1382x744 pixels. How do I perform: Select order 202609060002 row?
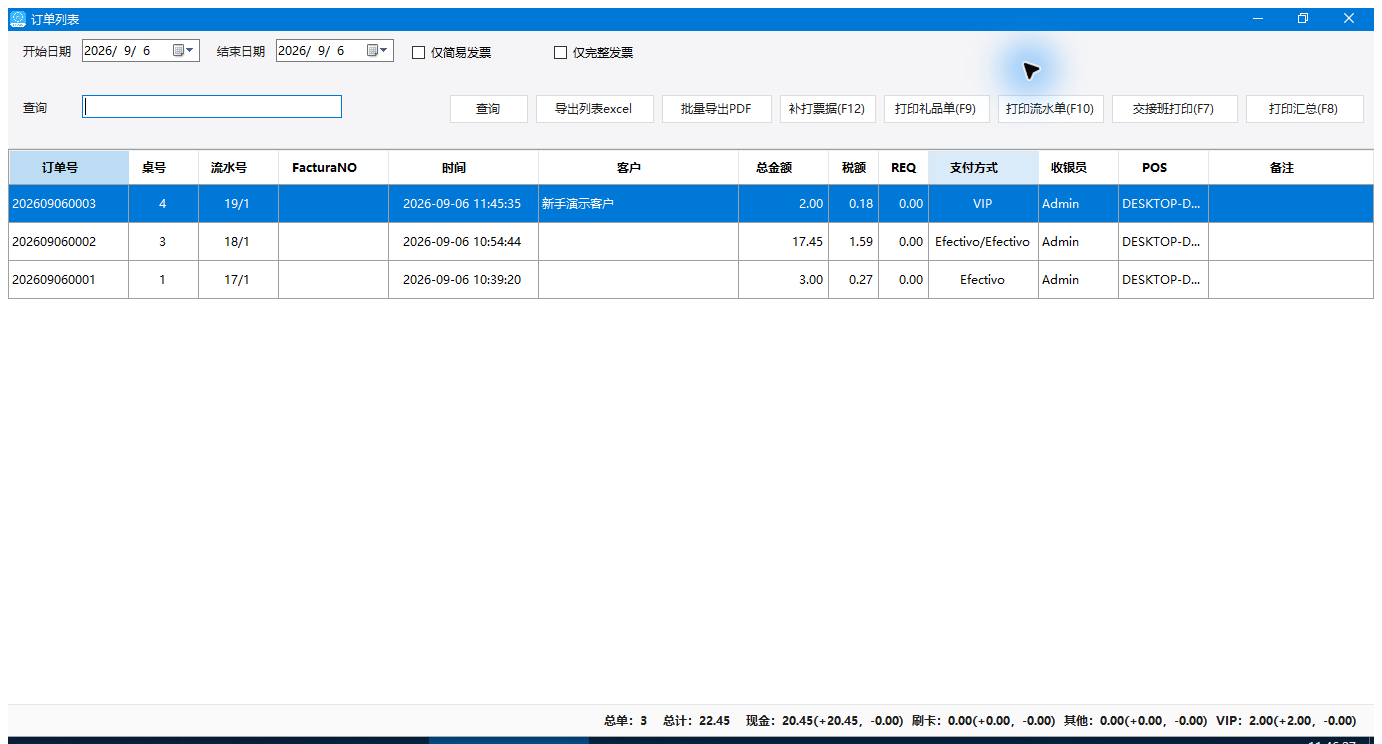[x=691, y=242]
